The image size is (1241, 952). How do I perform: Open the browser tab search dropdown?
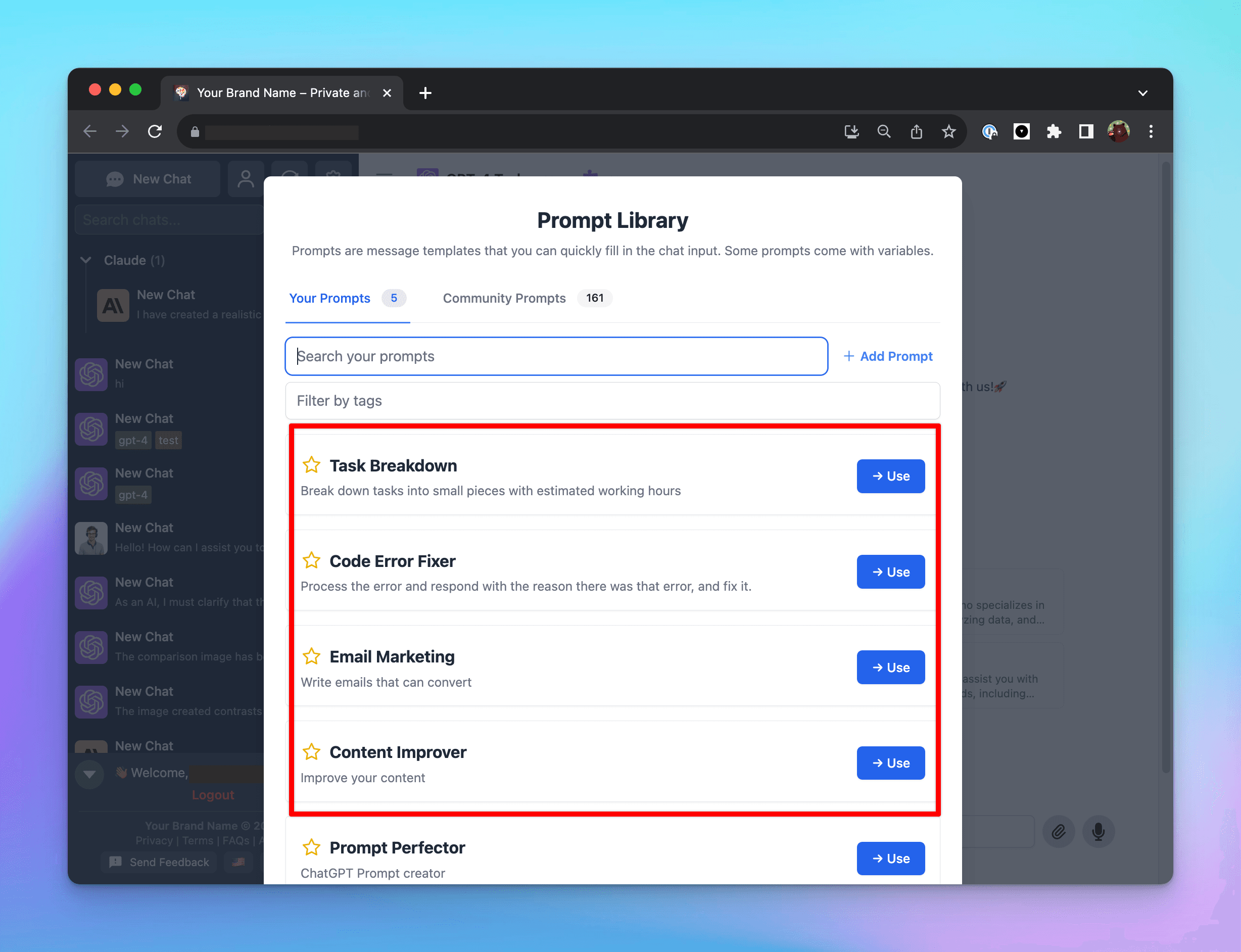pos(1143,92)
